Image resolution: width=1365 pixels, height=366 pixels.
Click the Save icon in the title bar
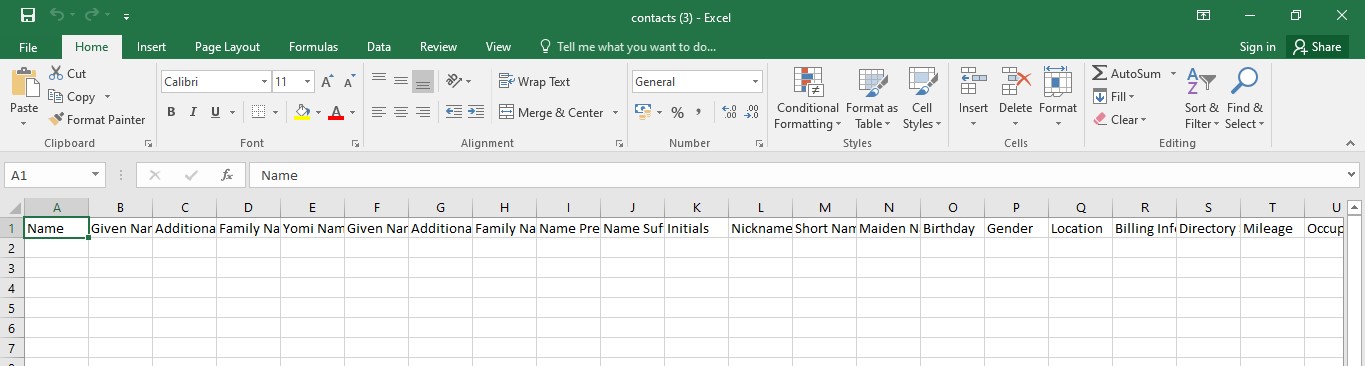coord(27,16)
